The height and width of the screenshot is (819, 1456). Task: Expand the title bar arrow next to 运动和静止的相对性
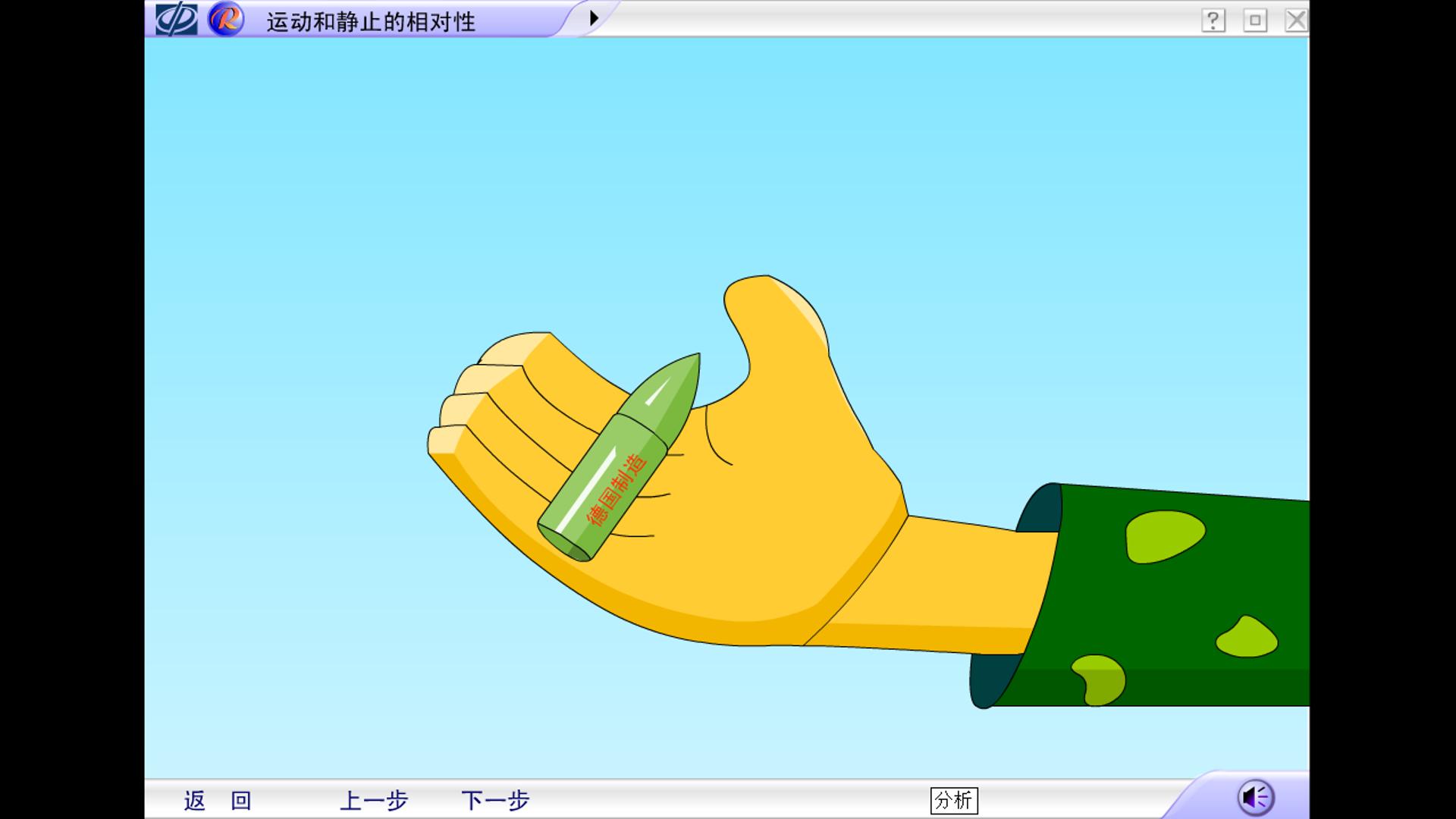(x=594, y=18)
